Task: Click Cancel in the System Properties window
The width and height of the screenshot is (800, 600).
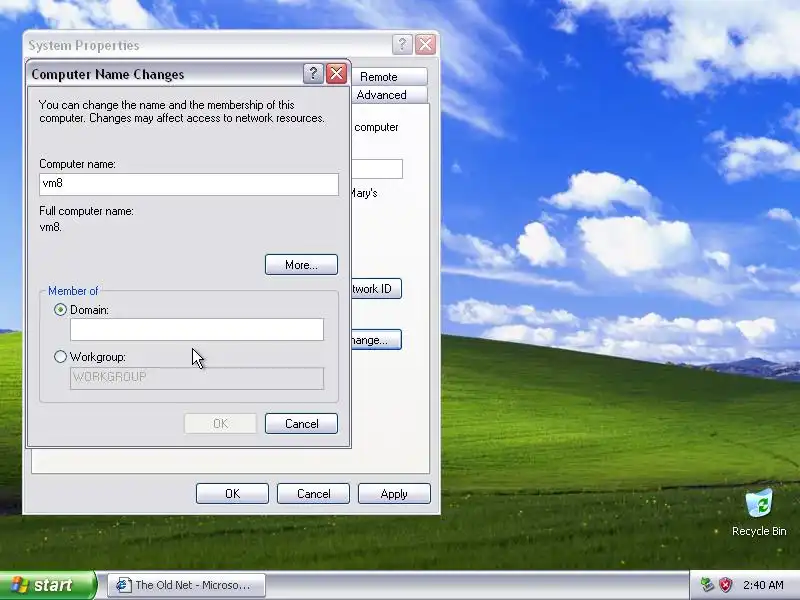Action: pyautogui.click(x=313, y=493)
